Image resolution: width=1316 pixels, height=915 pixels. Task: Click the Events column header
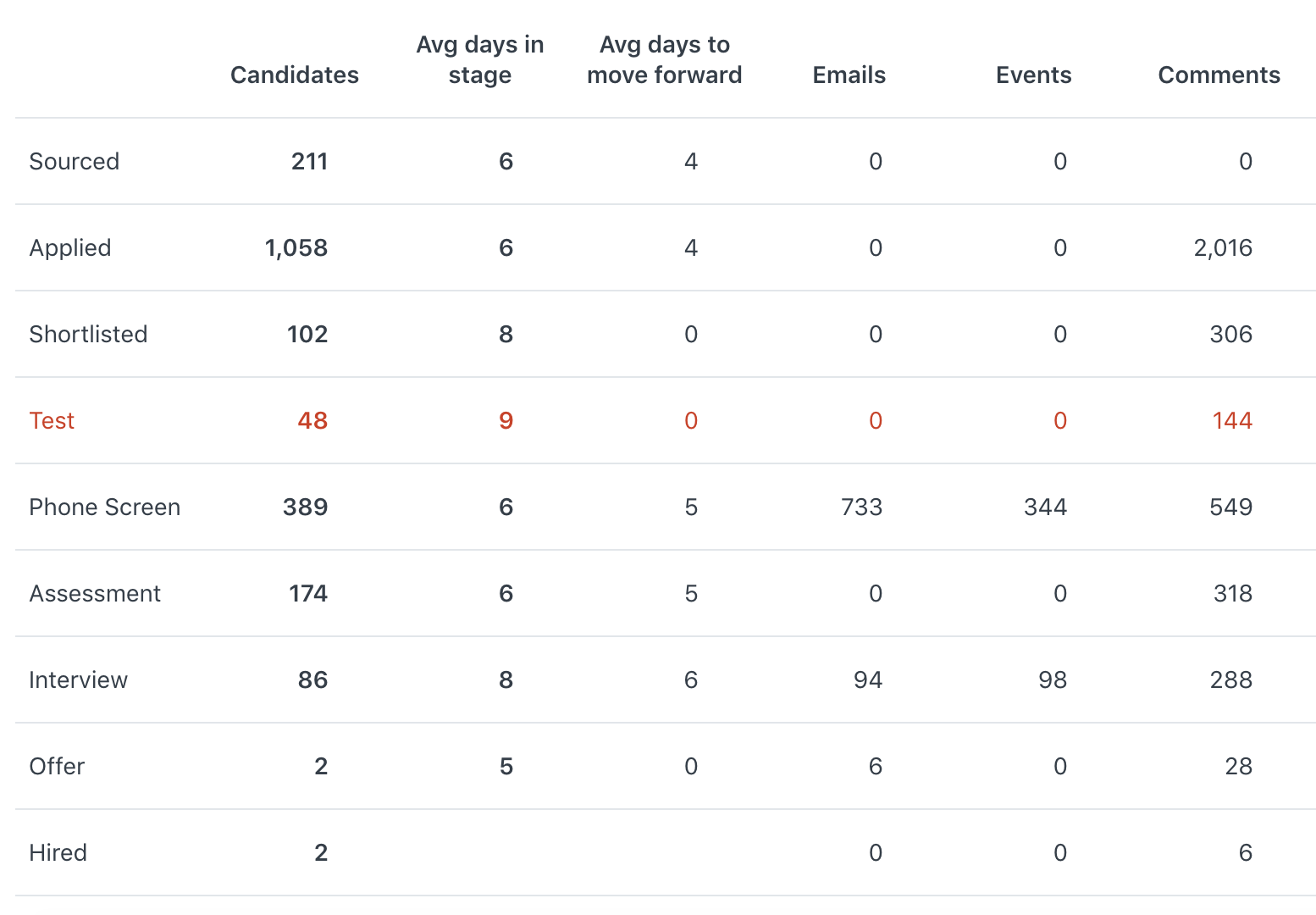1033,75
